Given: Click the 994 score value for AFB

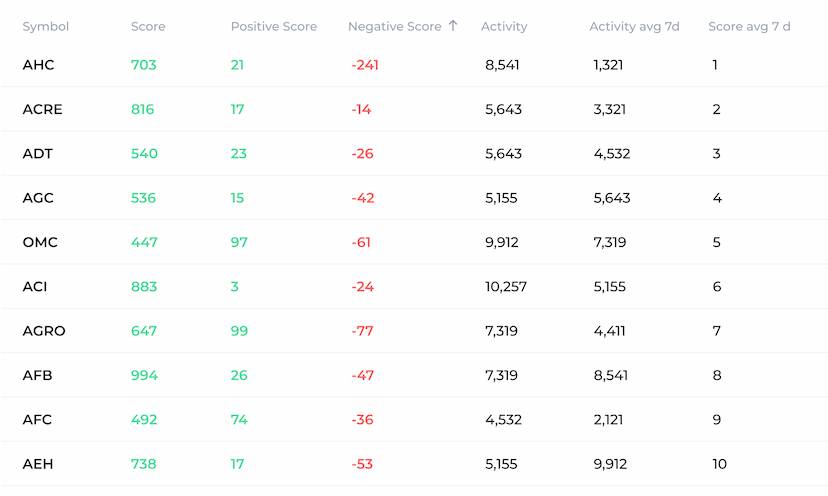Looking at the screenshot, I should point(144,375).
